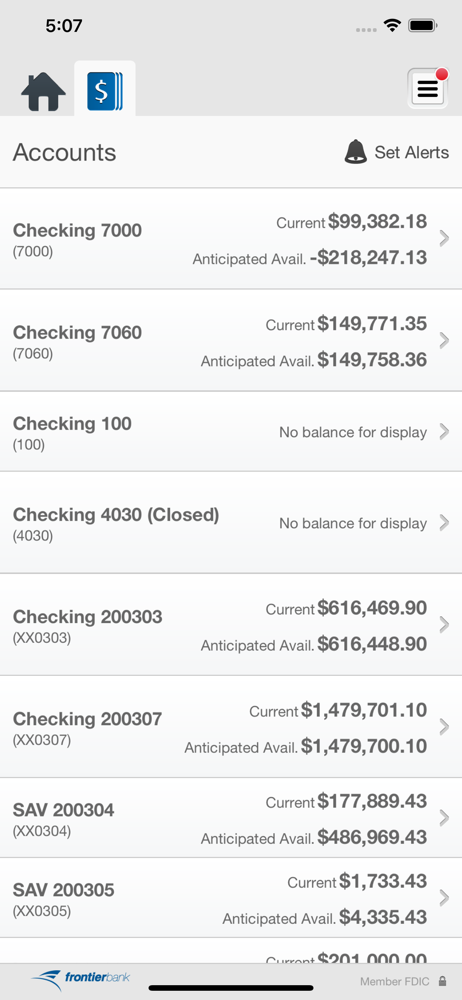Tap the Frontier Bank logo
This screenshot has width=462, height=1000.
click(81, 978)
